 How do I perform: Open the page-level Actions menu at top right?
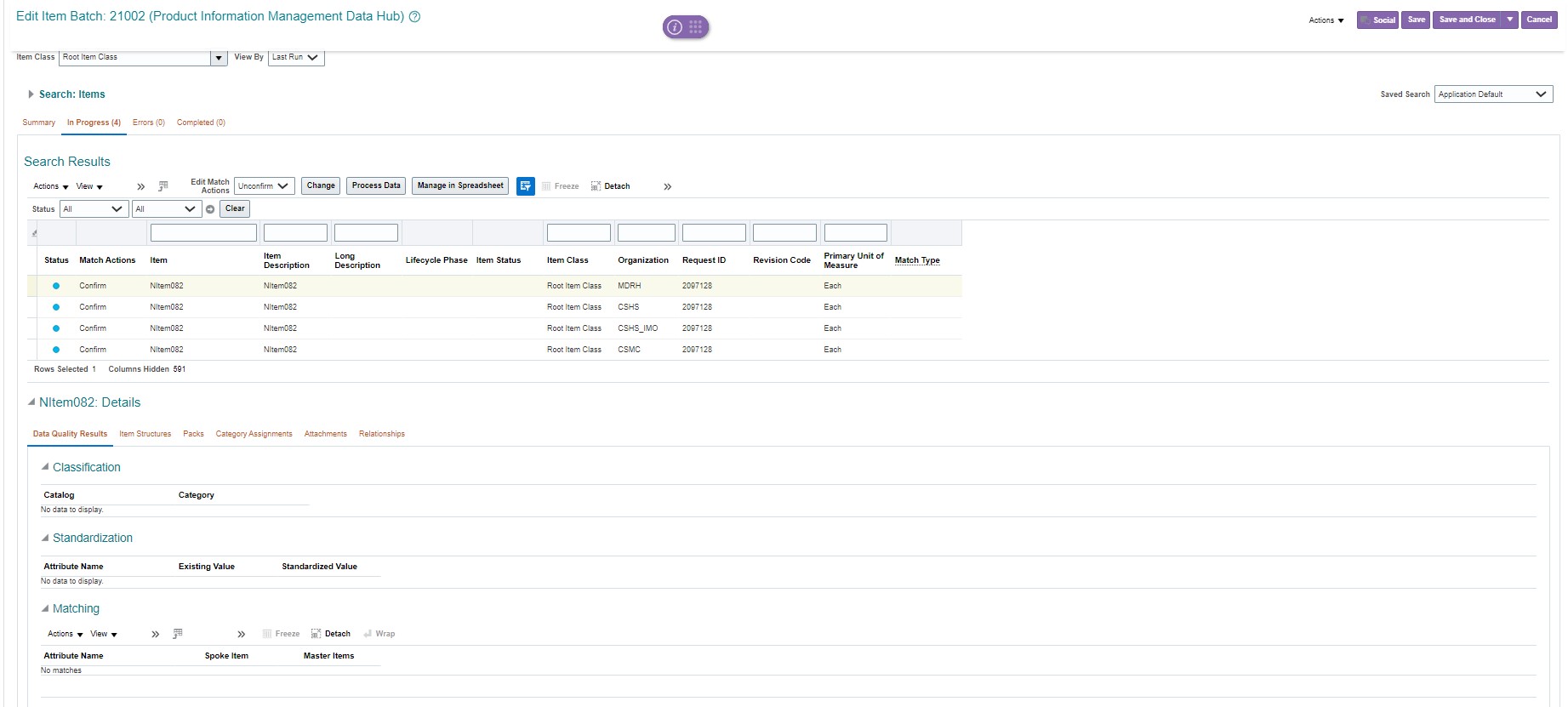pyautogui.click(x=1326, y=20)
